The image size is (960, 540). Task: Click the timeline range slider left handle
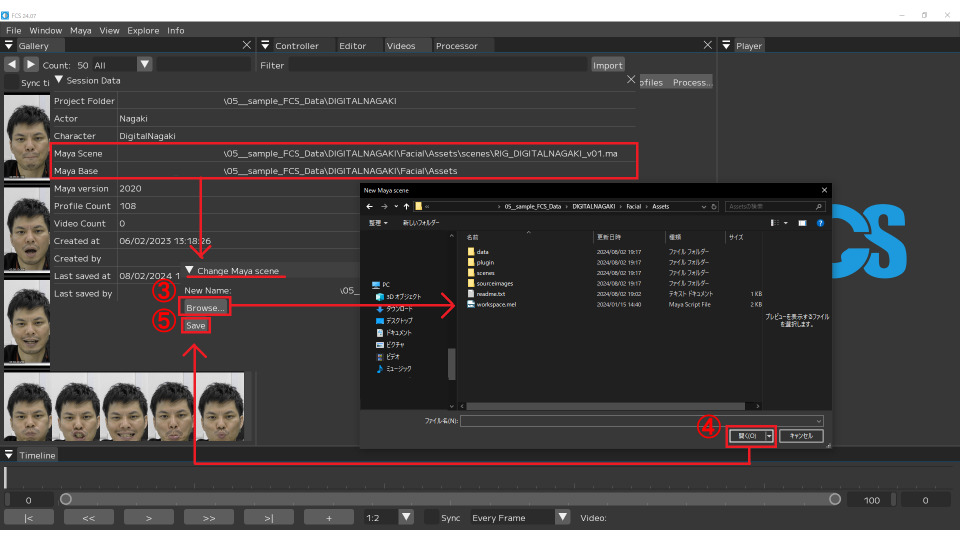[66, 499]
